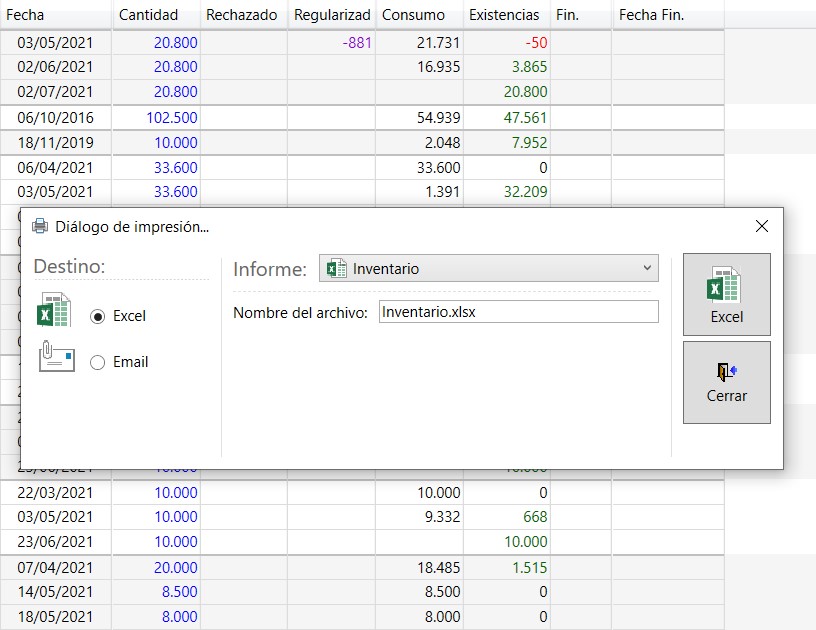Click the Excel icon inside the Informe box
Screen dimensions: 816x630
coord(337,268)
